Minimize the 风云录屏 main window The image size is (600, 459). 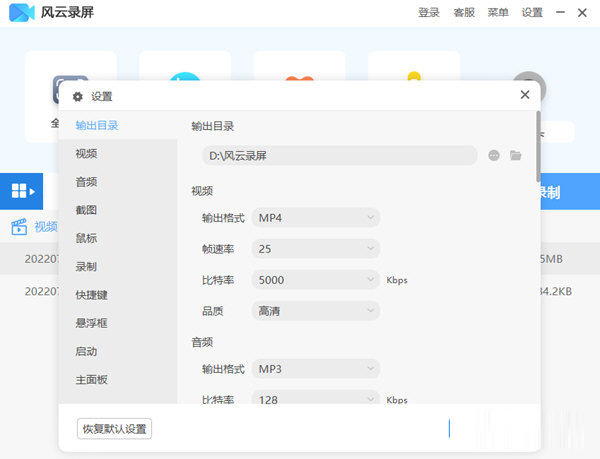tap(560, 13)
